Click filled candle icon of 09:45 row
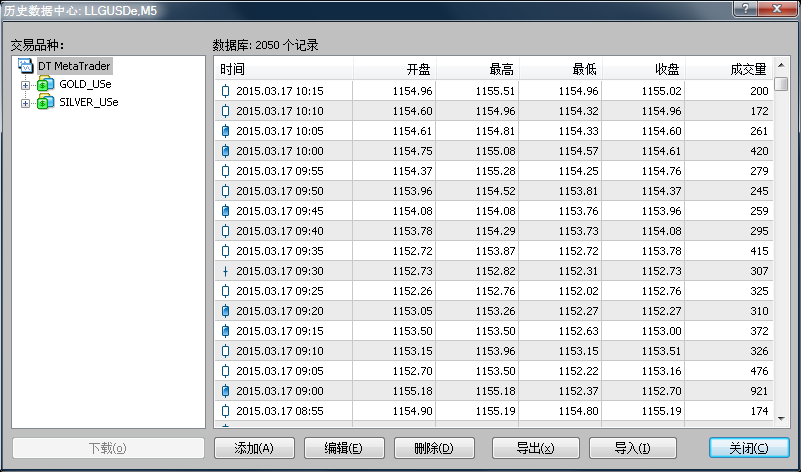This screenshot has height=472, width=801. (x=225, y=211)
